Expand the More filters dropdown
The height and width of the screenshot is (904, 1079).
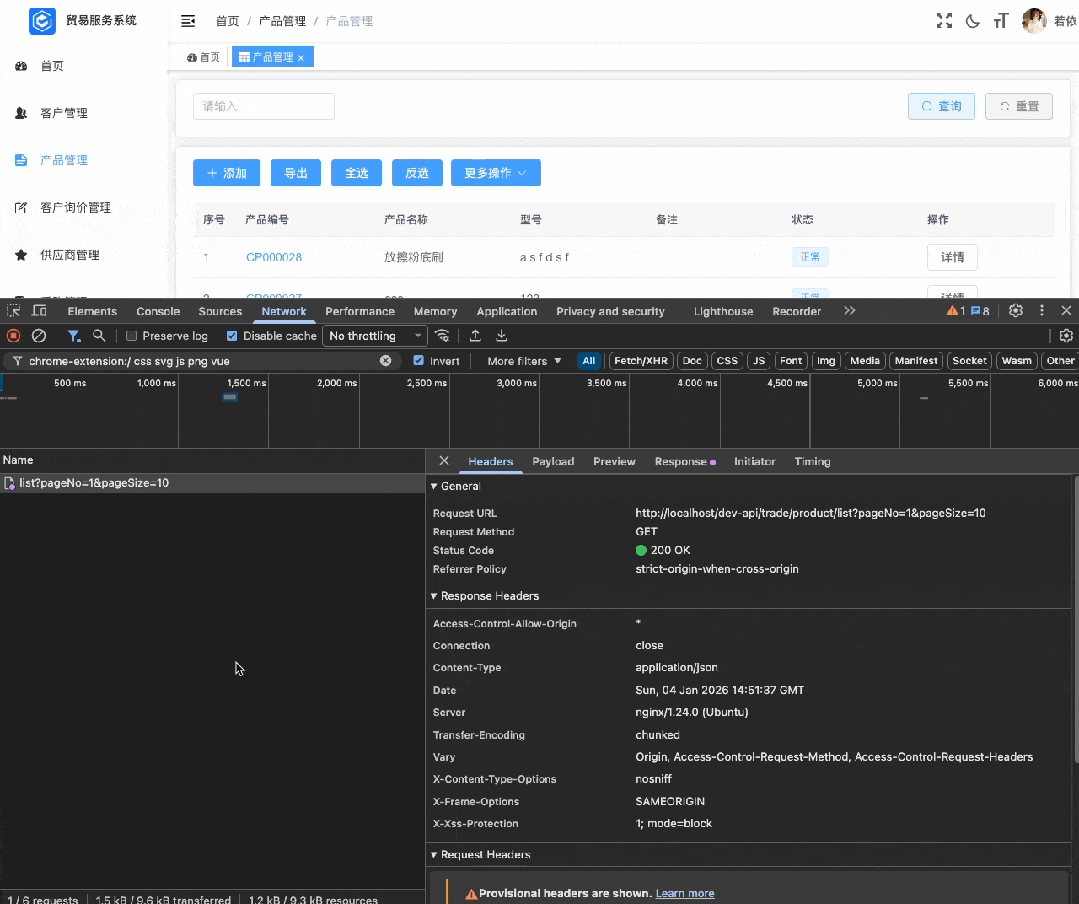[x=524, y=361]
